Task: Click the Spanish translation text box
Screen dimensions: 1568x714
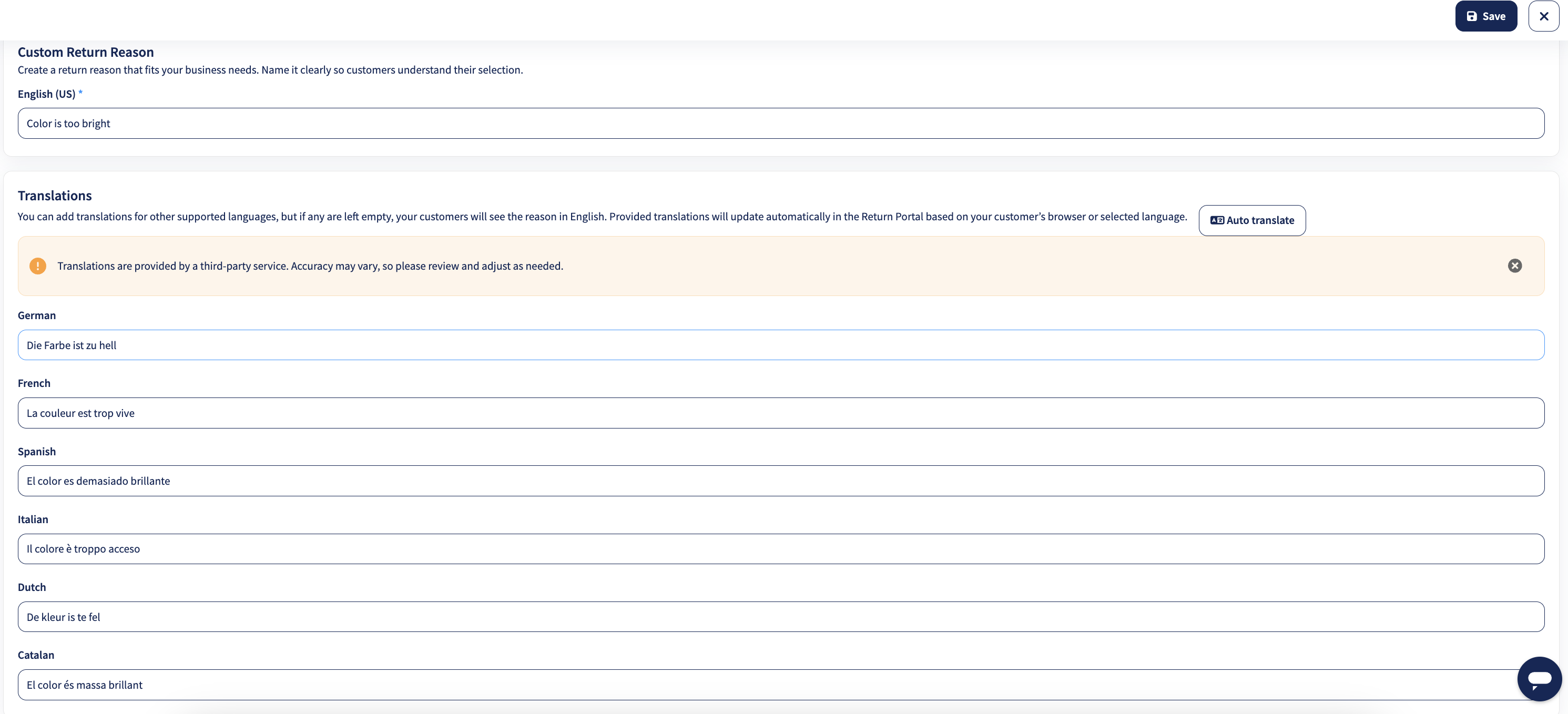Action: [780, 480]
